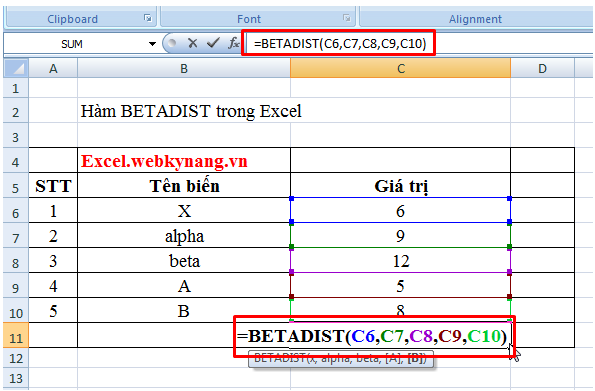
Task: Select row 1 header
Action: click(16, 88)
